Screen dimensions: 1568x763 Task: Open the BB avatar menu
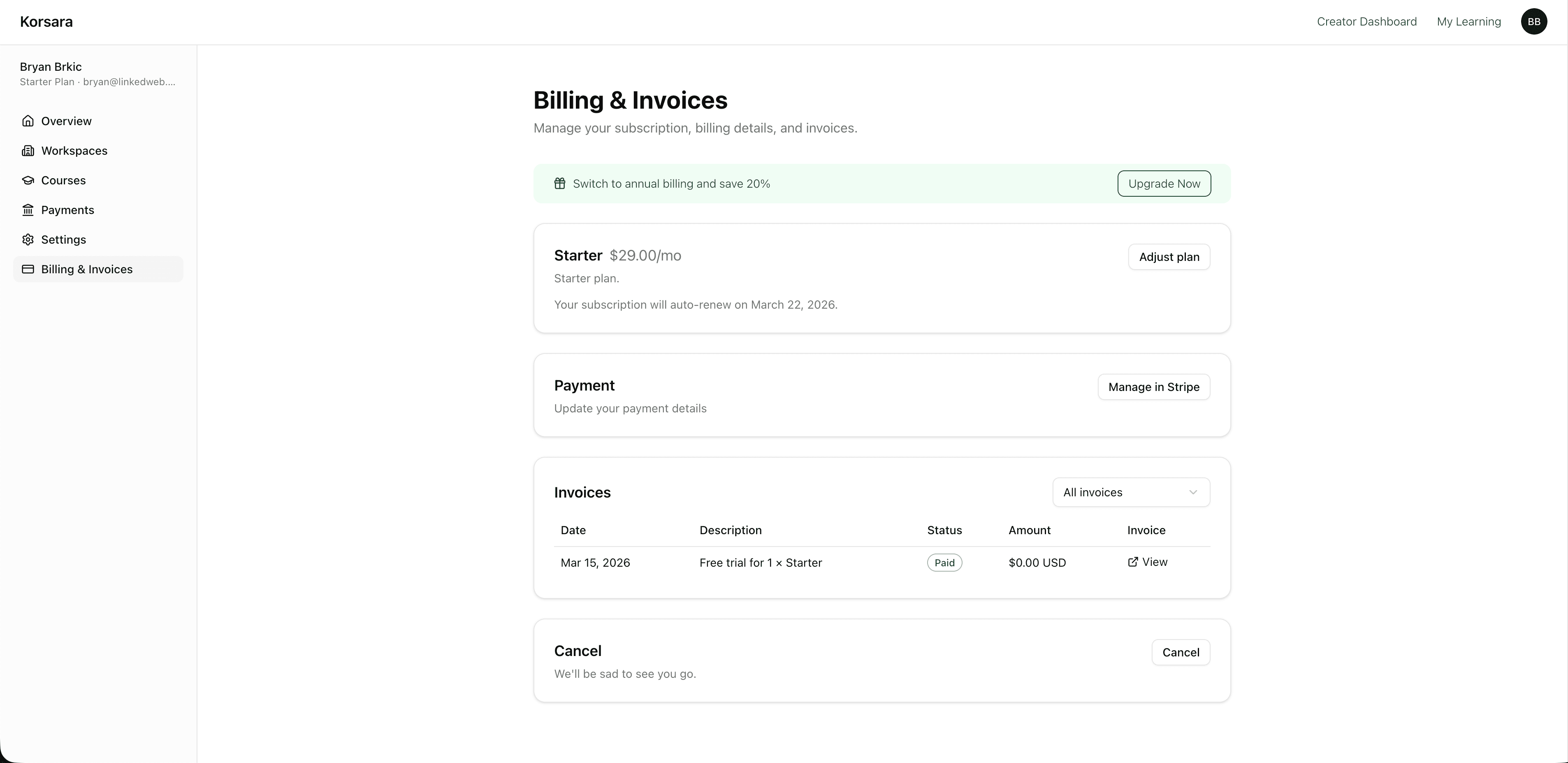(1535, 21)
